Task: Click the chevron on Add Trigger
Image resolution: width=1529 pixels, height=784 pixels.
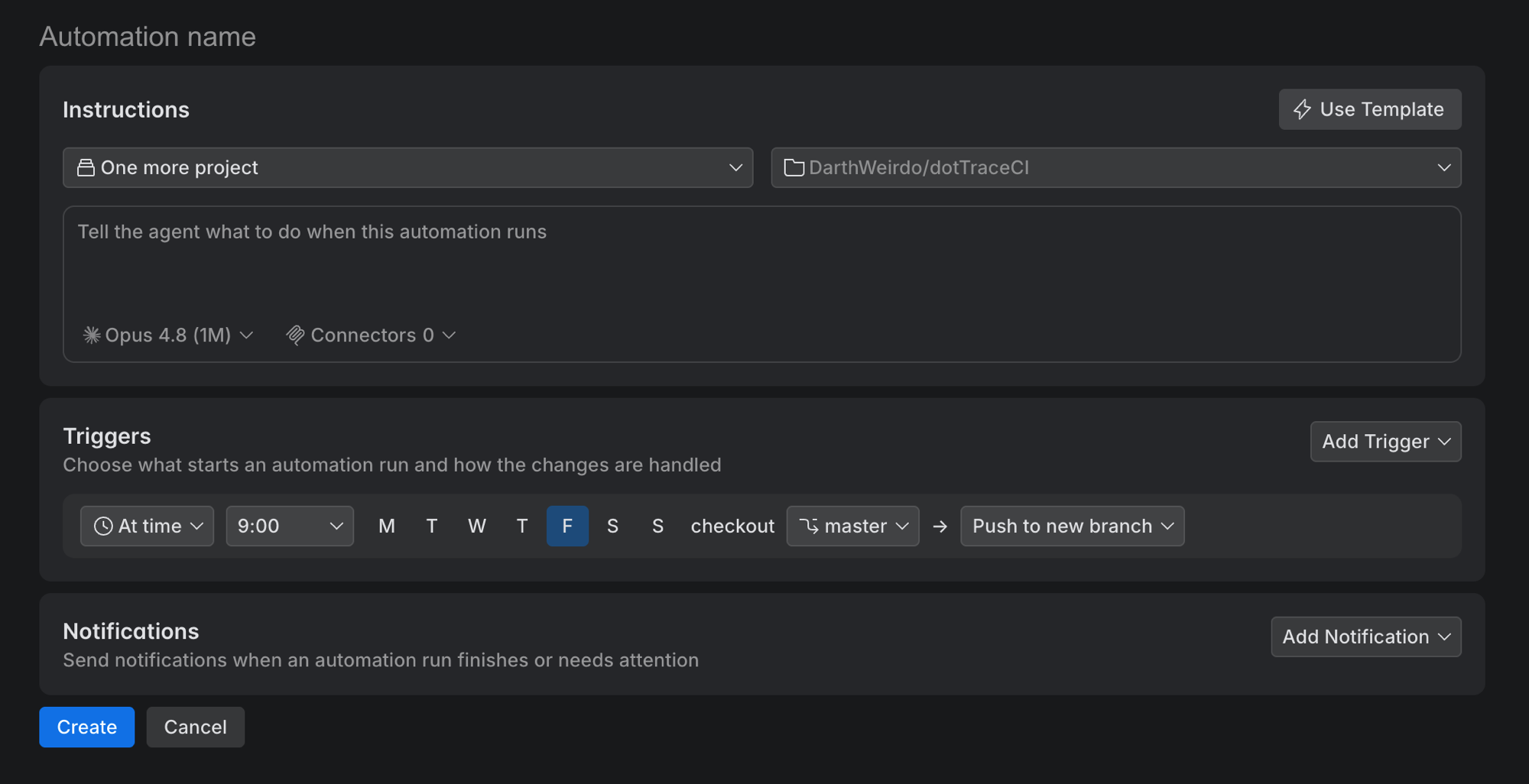Action: 1444,442
